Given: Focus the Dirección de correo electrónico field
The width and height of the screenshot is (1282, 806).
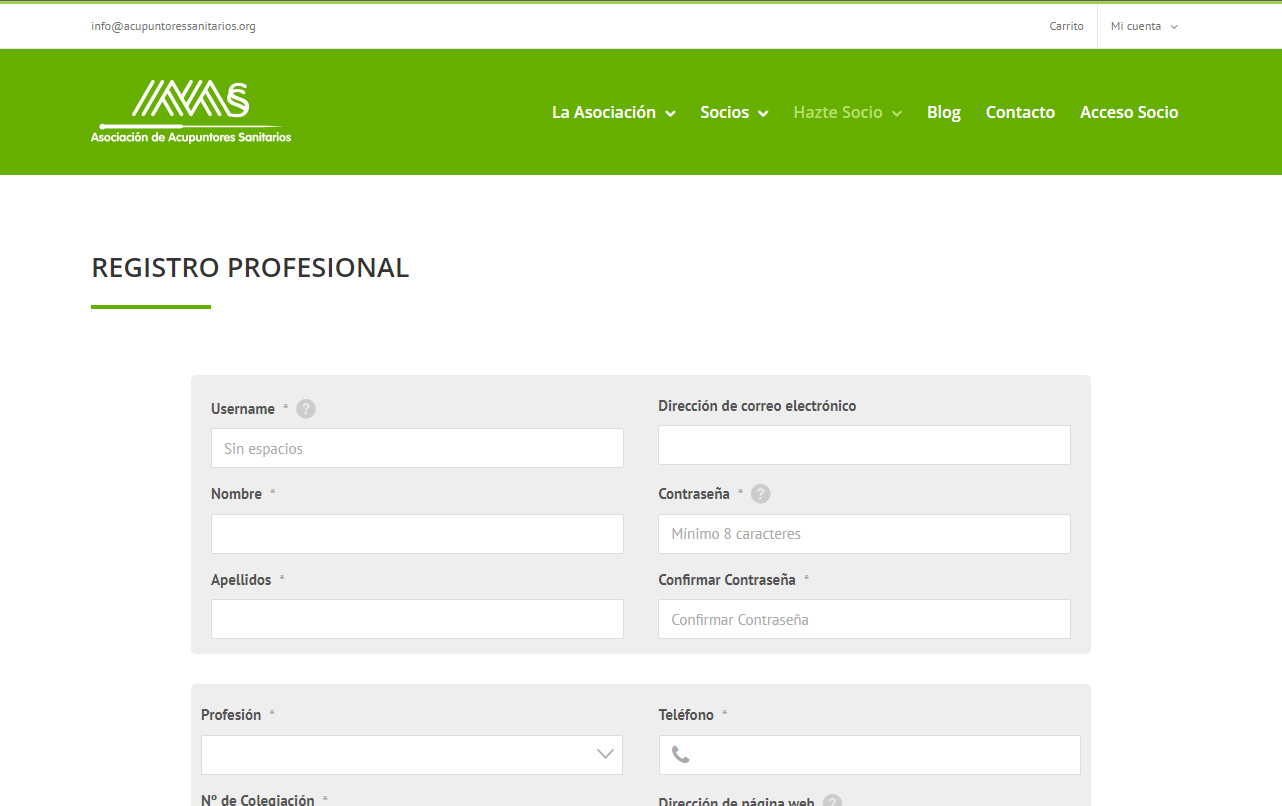Looking at the screenshot, I should click(x=863, y=445).
